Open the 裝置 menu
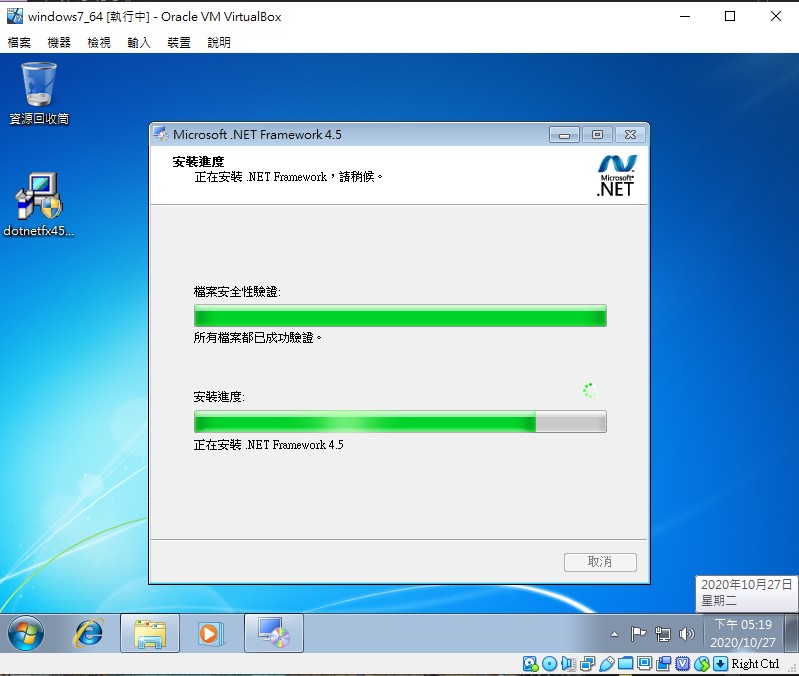Viewport: 799px width, 676px height. pyautogui.click(x=179, y=43)
